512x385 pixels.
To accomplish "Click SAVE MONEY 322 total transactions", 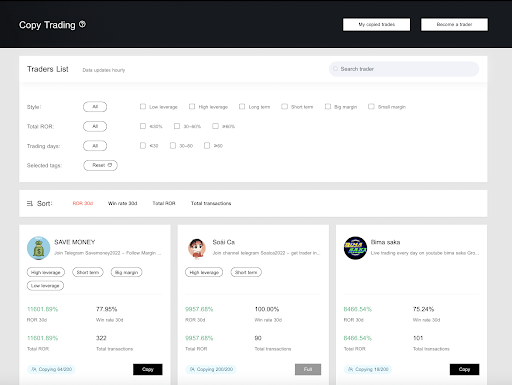I will [x=101, y=338].
